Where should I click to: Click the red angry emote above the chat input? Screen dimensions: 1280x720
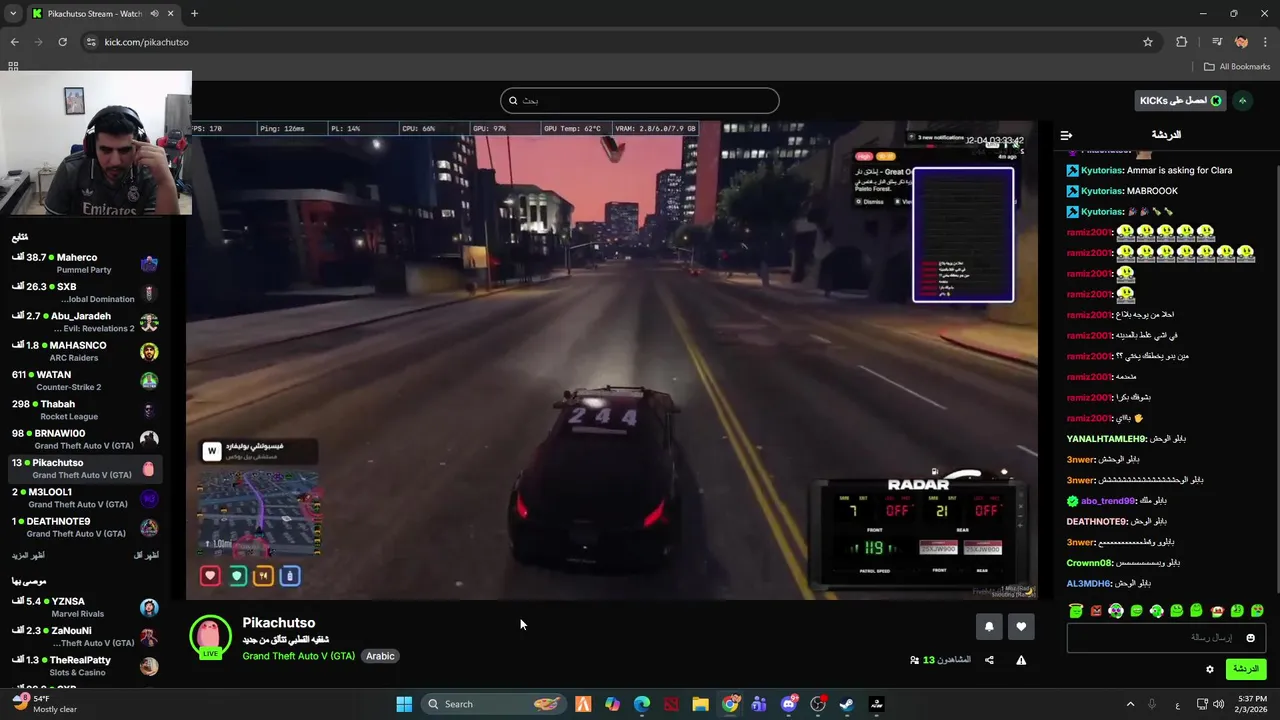coord(1096,611)
